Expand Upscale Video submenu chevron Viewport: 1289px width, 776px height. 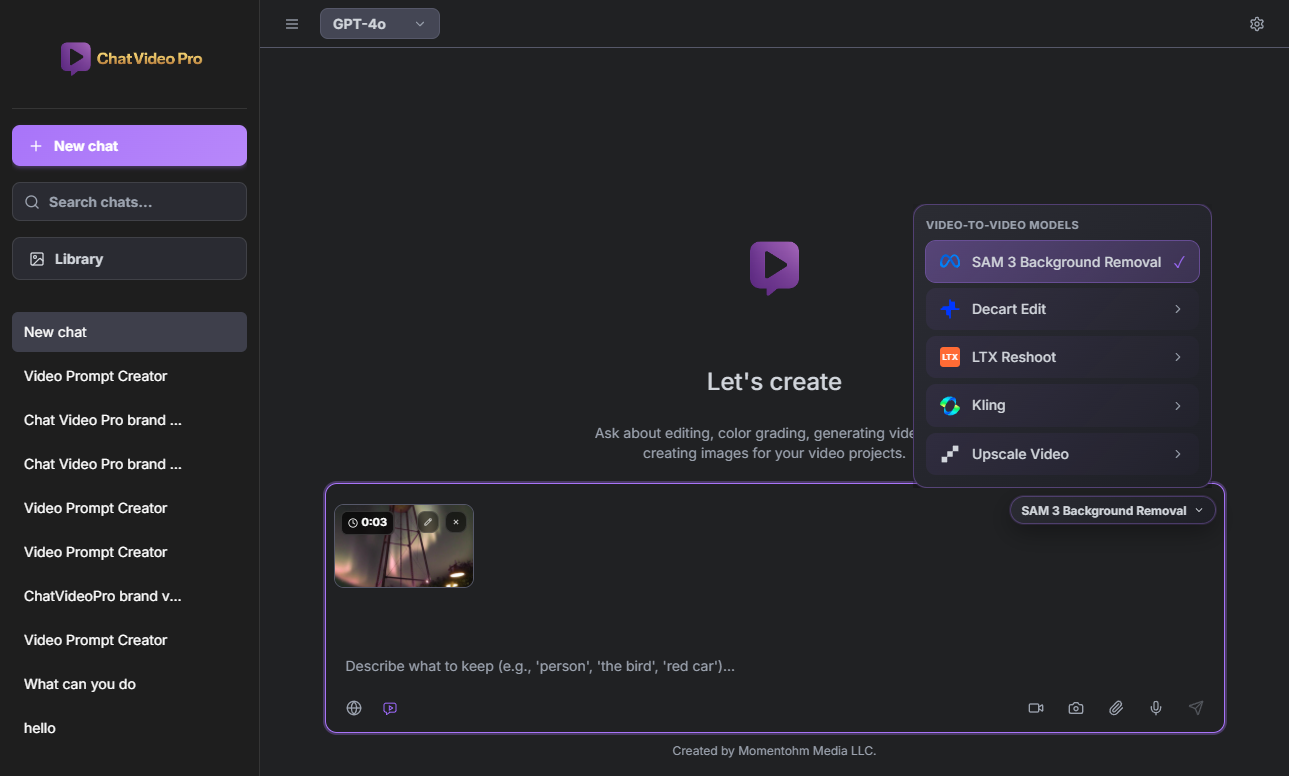(x=1178, y=454)
